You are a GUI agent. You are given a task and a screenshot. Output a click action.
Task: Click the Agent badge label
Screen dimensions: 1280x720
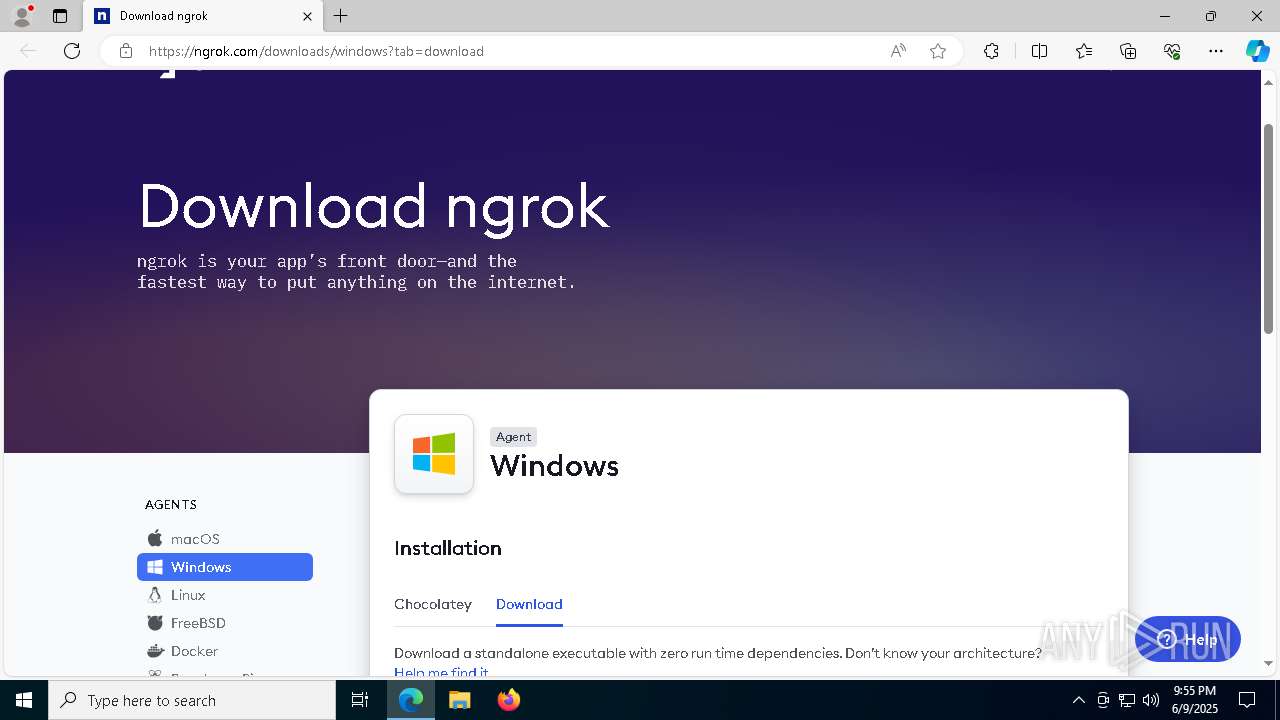pyautogui.click(x=514, y=437)
